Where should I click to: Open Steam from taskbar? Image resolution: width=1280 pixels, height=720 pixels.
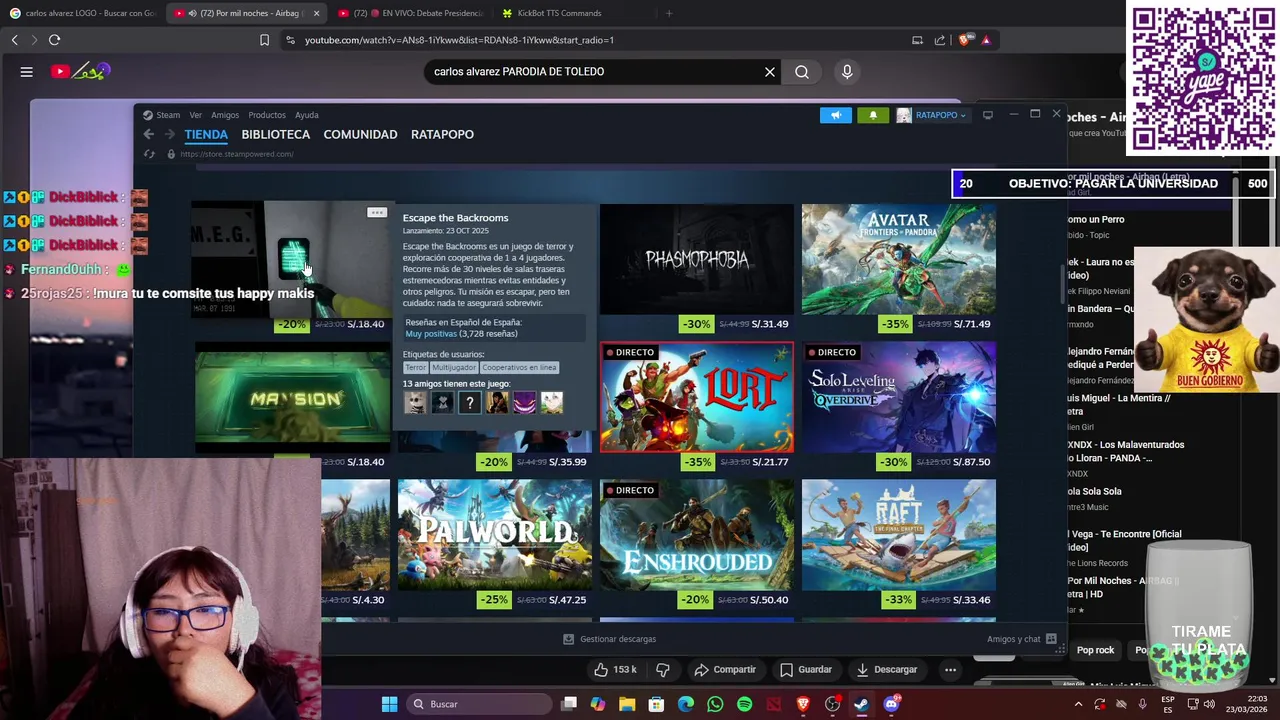click(861, 704)
